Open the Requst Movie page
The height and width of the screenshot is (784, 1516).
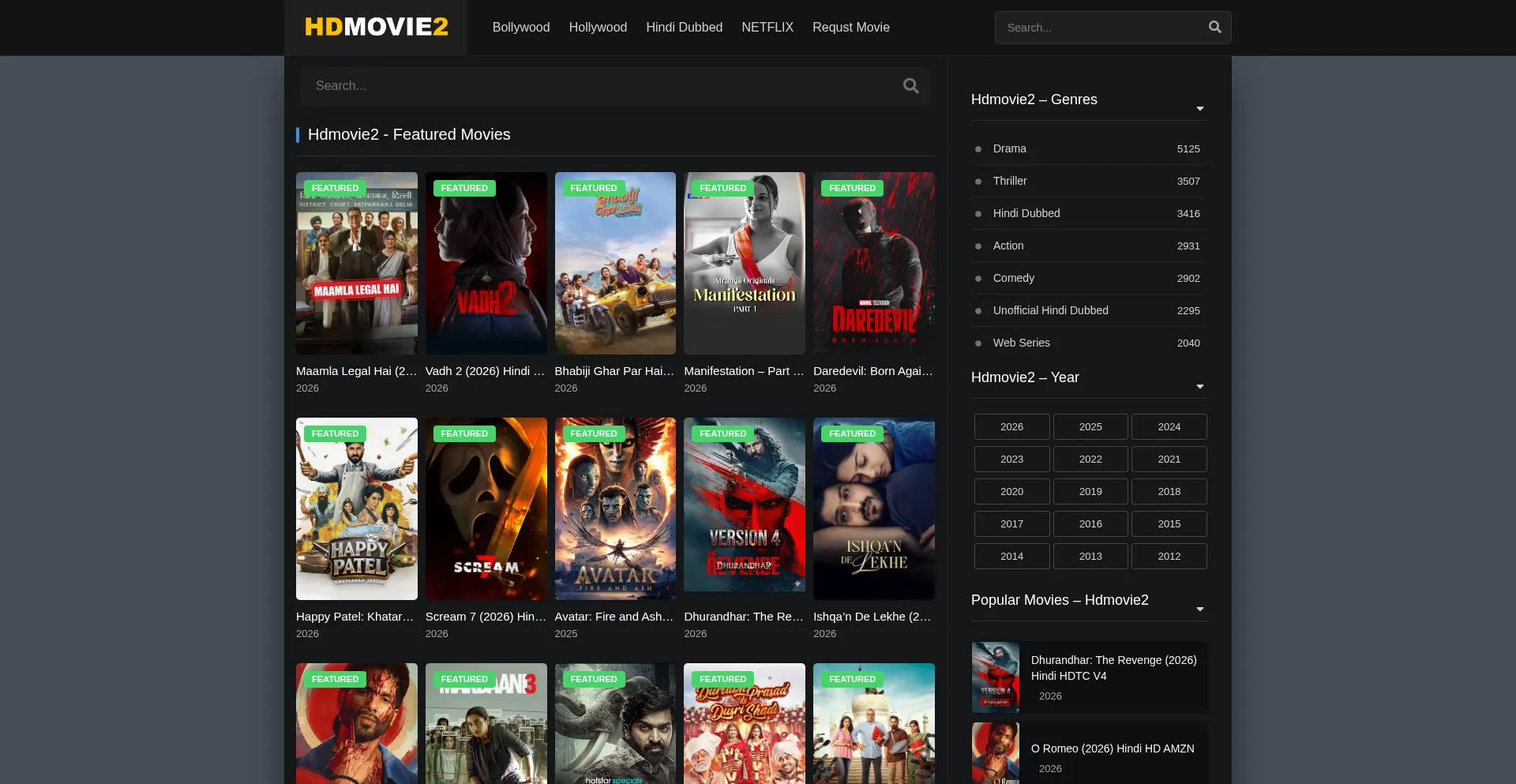point(851,27)
